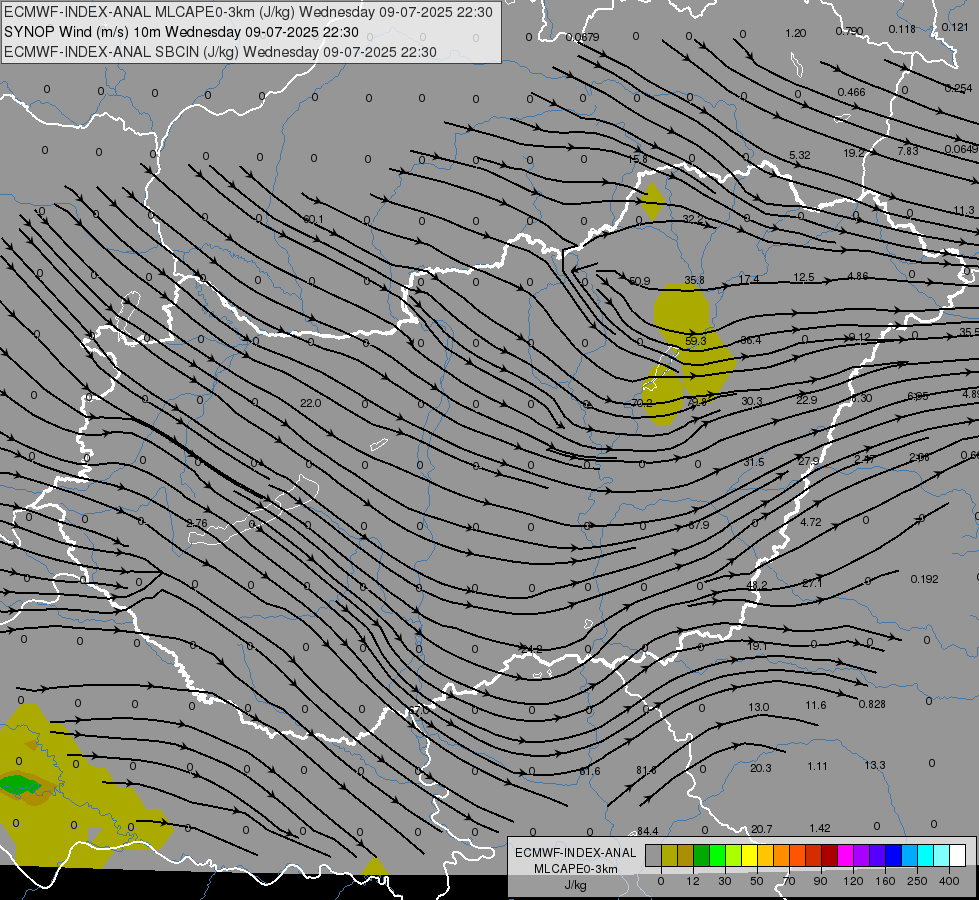Click the 'J/kg' unit label in legend
Image resolution: width=979 pixels, height=900 pixels.
pos(575,885)
